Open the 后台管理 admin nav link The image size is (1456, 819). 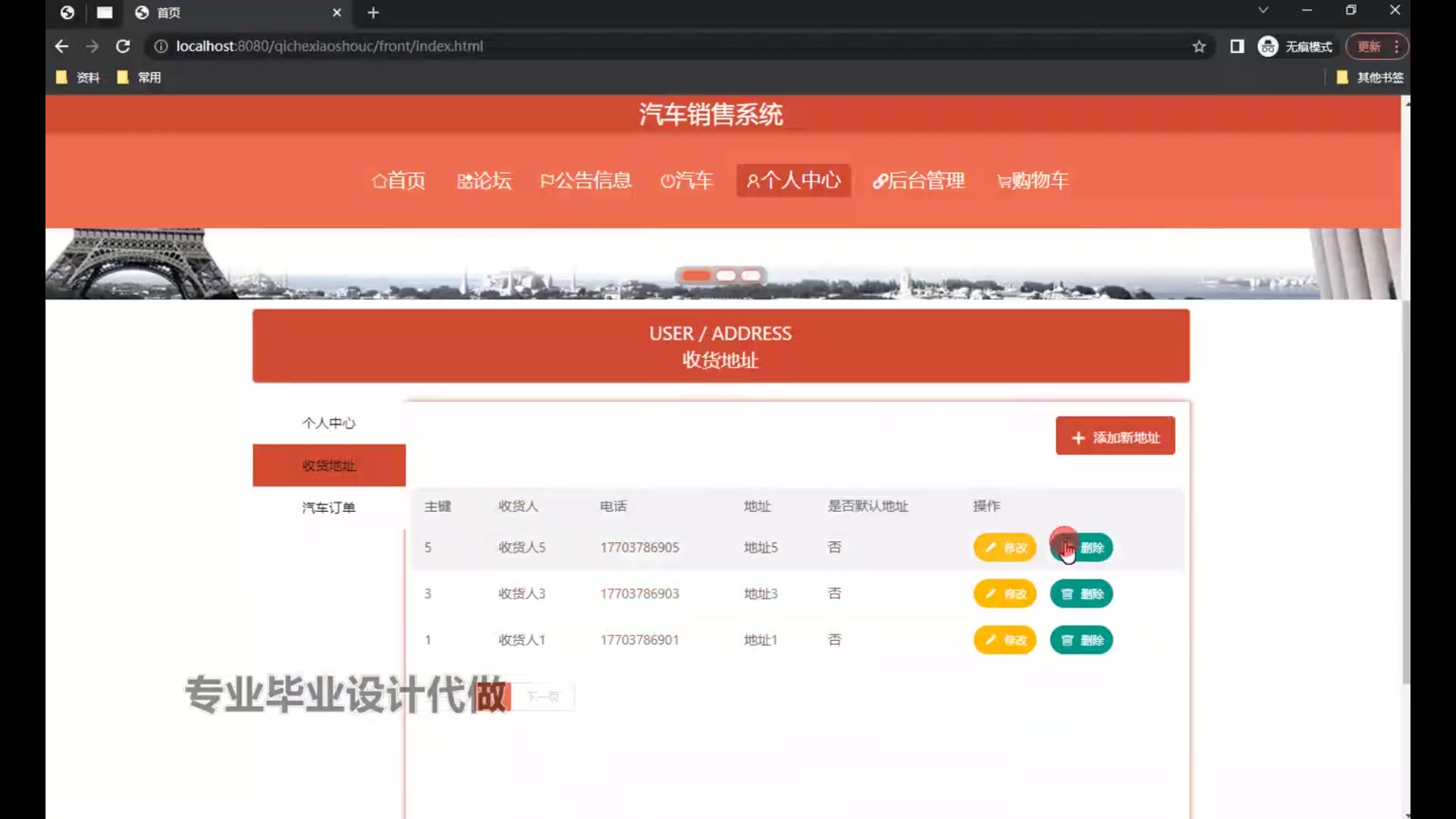point(918,180)
